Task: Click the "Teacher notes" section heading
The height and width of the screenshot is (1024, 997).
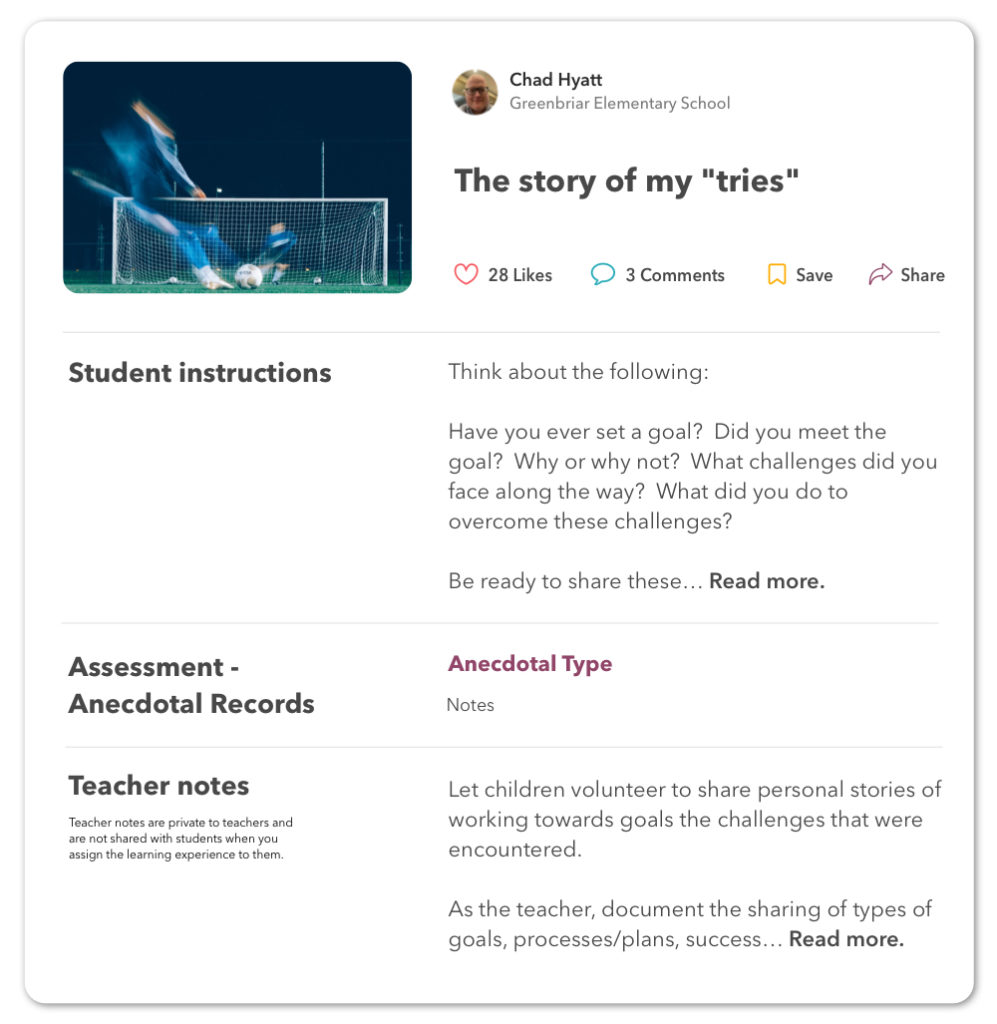Action: 159,785
